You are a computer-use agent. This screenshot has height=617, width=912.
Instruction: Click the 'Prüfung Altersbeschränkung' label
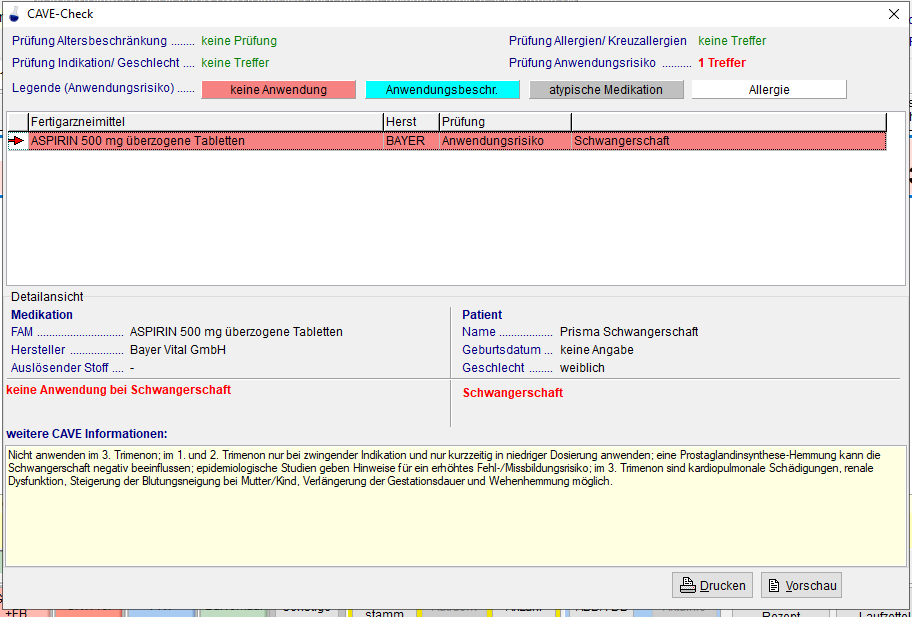pos(90,41)
